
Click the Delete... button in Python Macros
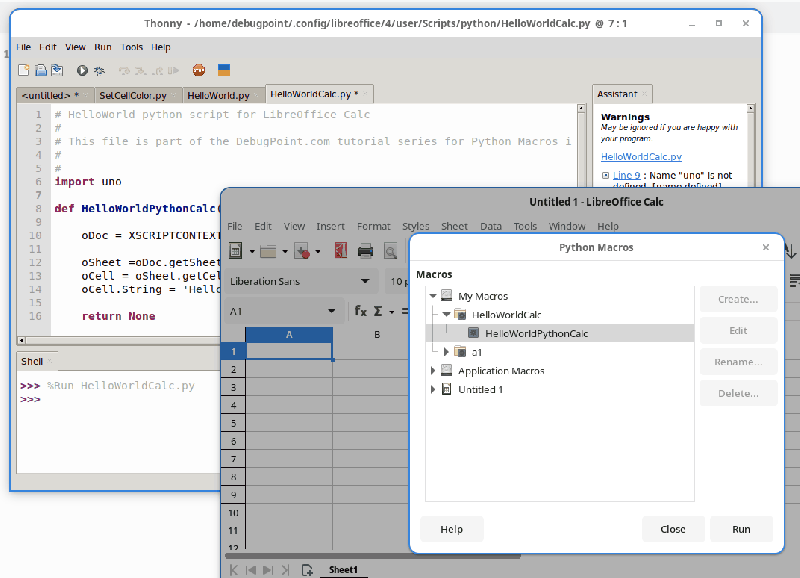[738, 393]
